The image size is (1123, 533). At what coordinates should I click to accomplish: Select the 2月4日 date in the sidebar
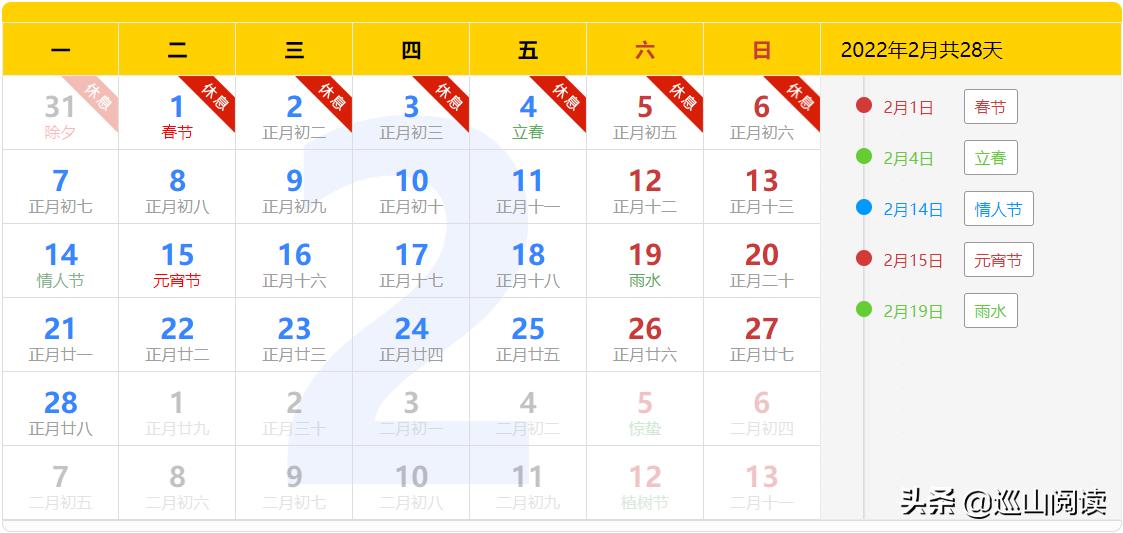click(908, 158)
